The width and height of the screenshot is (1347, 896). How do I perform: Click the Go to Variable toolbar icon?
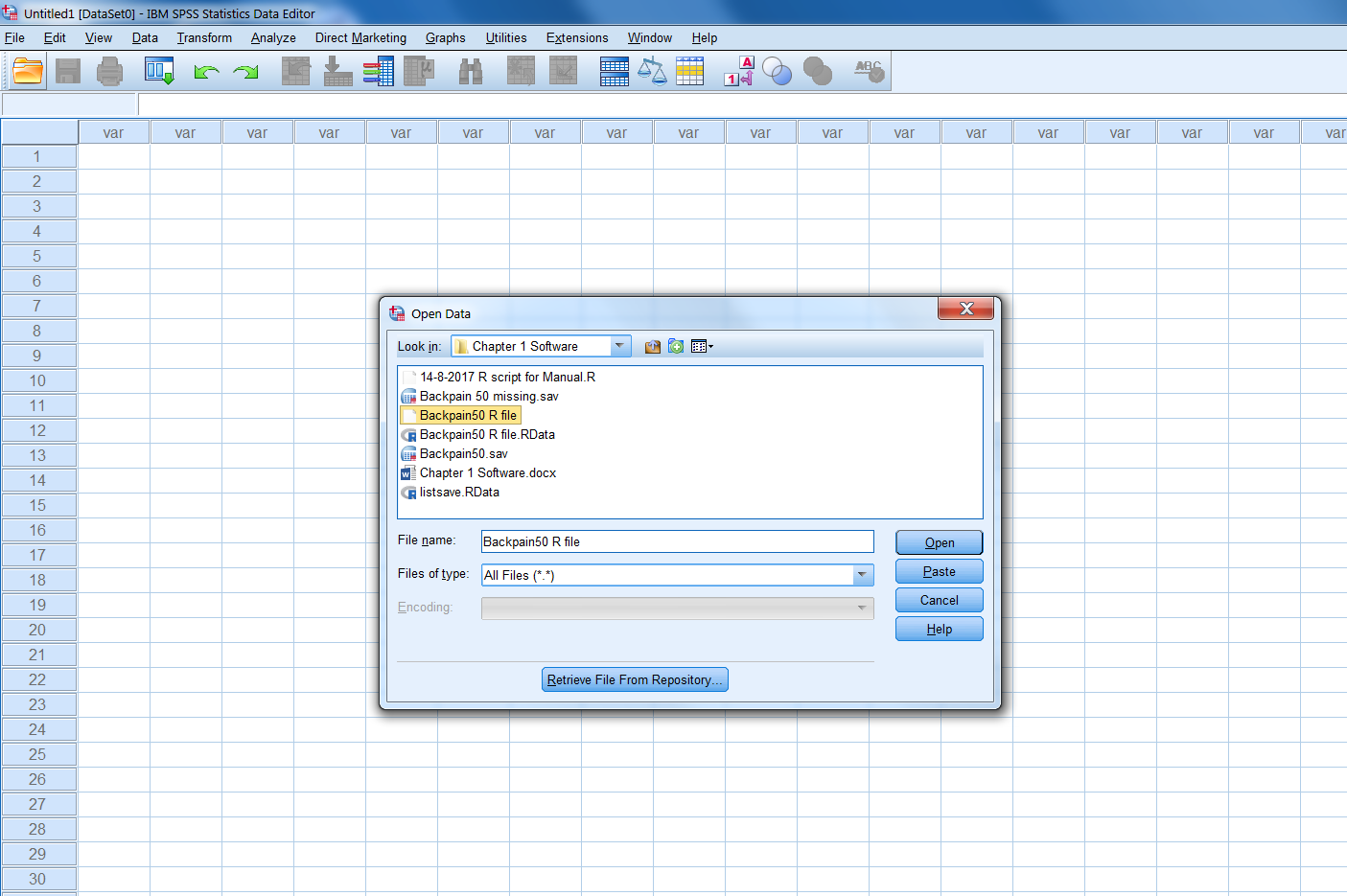(x=337, y=72)
